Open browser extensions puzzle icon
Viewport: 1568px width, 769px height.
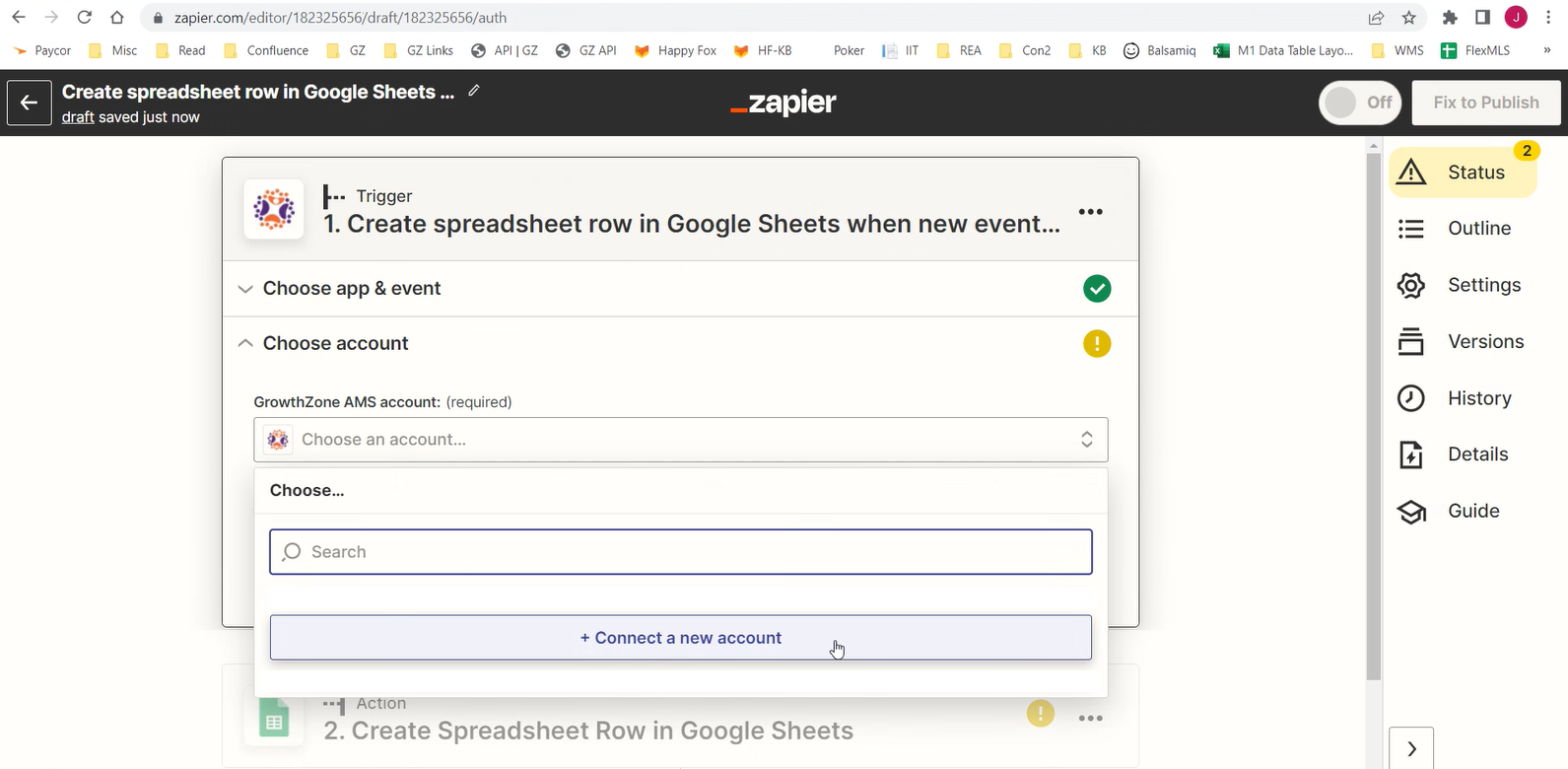tap(1450, 18)
